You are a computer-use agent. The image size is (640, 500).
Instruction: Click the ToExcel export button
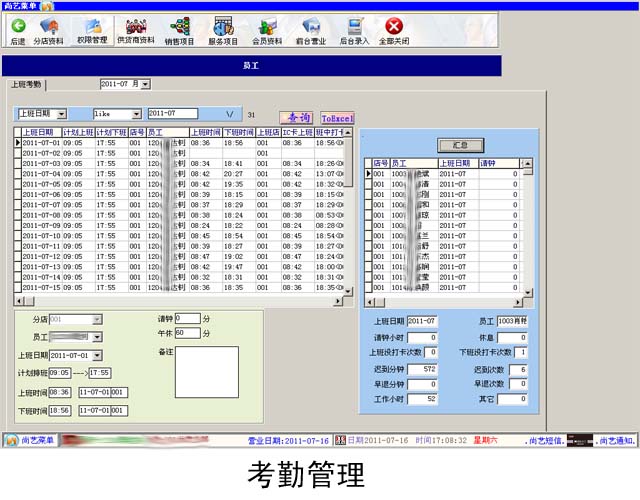tap(338, 117)
